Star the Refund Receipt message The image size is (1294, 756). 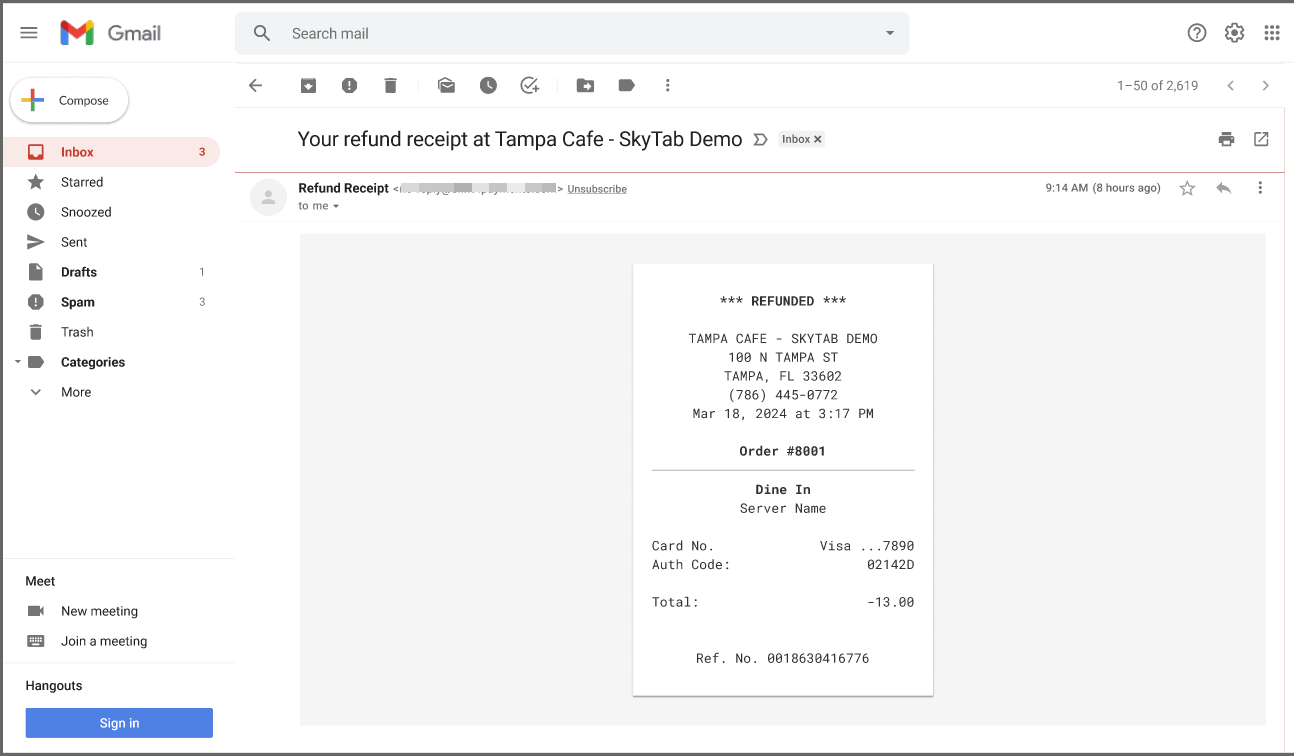click(1187, 188)
